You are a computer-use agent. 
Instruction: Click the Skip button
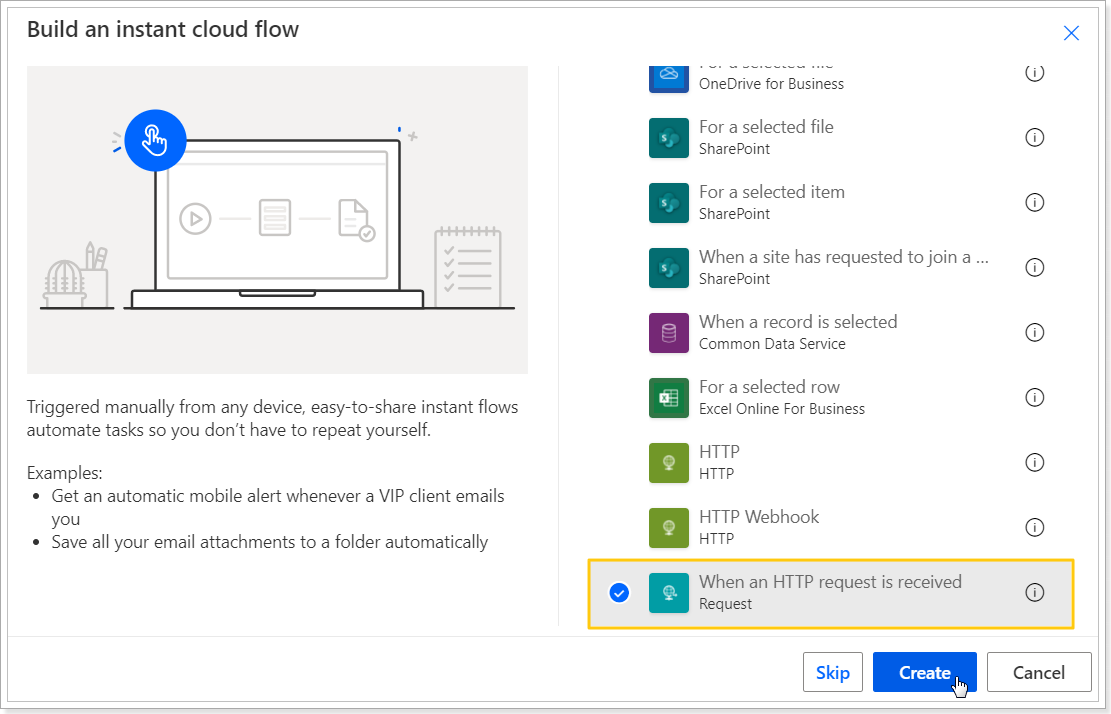(x=833, y=672)
